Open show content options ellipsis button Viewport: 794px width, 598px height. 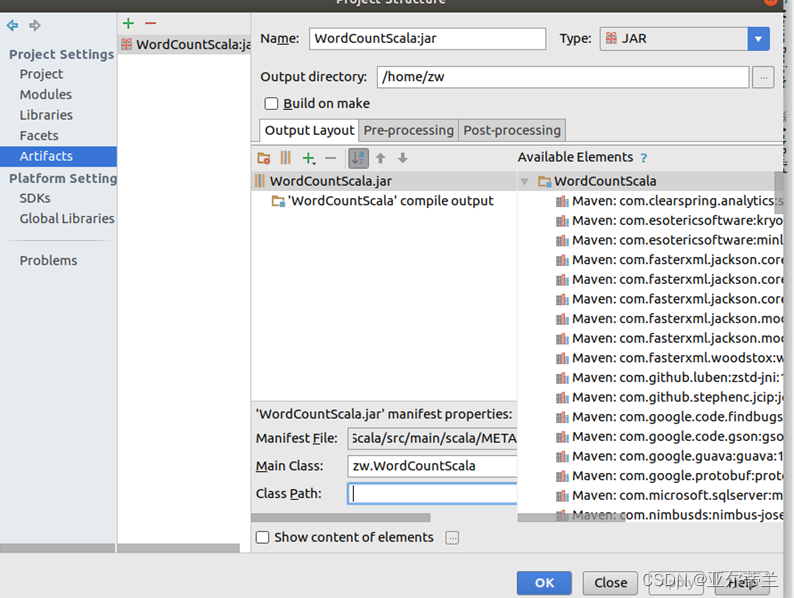click(452, 538)
